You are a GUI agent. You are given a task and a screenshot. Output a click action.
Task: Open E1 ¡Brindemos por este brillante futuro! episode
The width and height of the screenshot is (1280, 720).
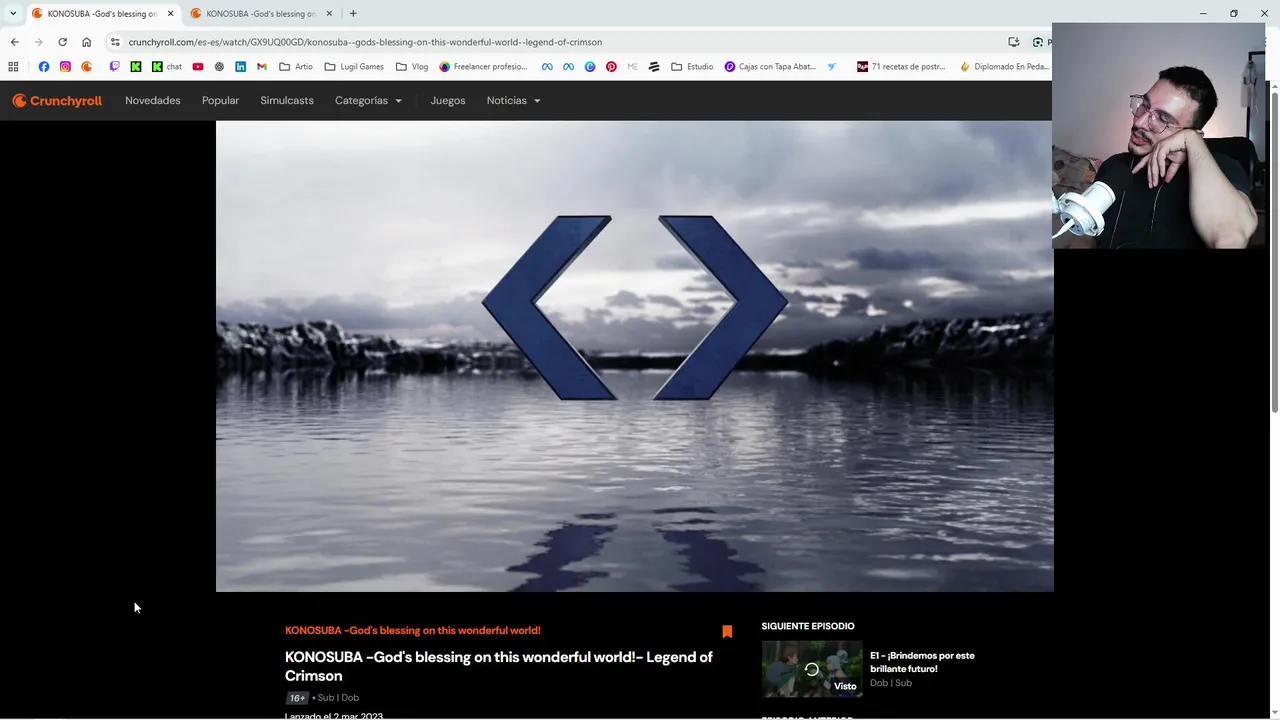pyautogui.click(x=922, y=662)
